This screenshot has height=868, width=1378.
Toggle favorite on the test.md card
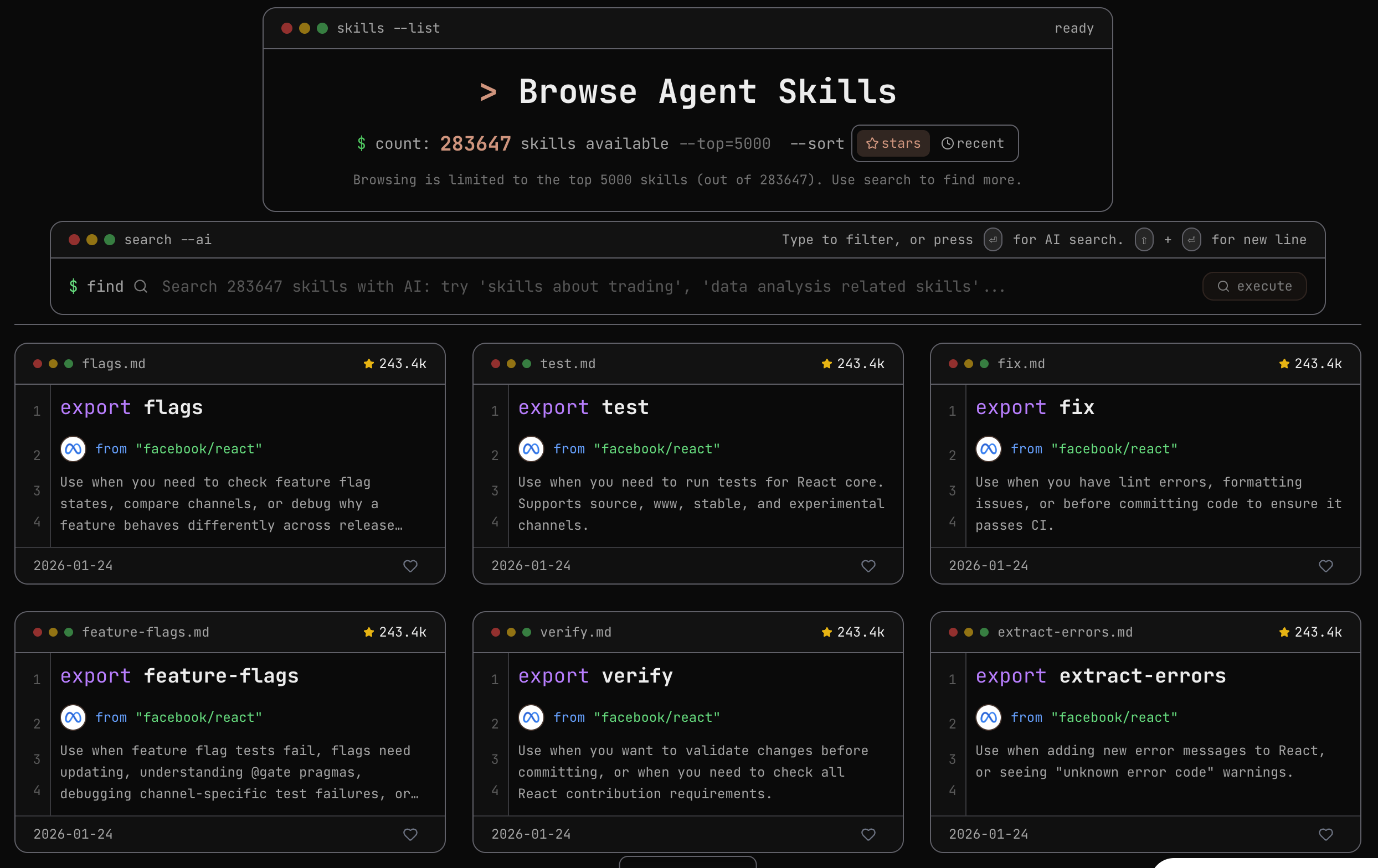(x=868, y=566)
